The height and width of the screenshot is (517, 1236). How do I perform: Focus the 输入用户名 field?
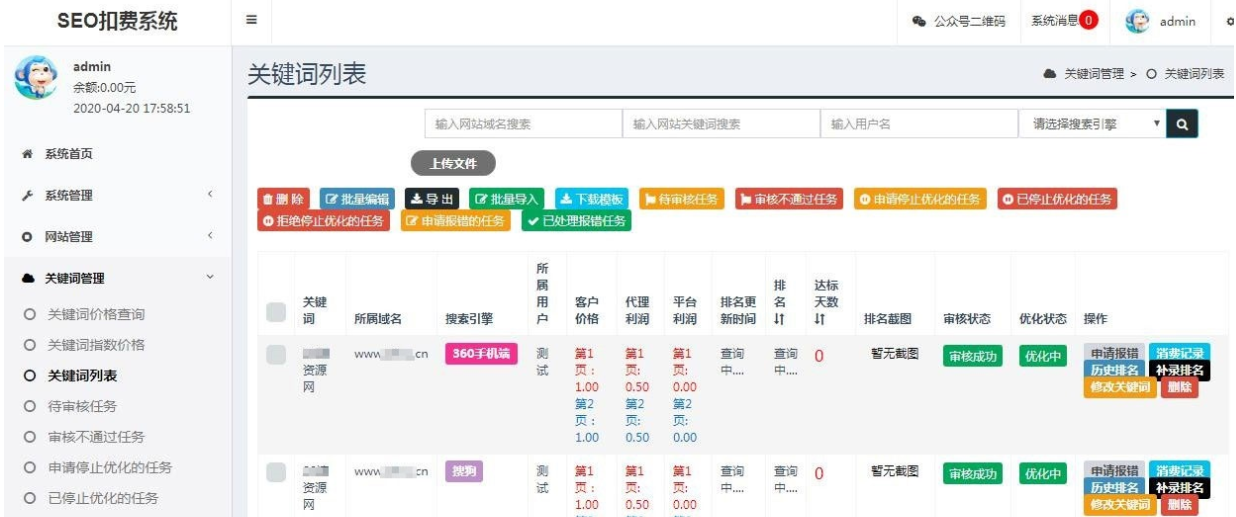[919, 124]
